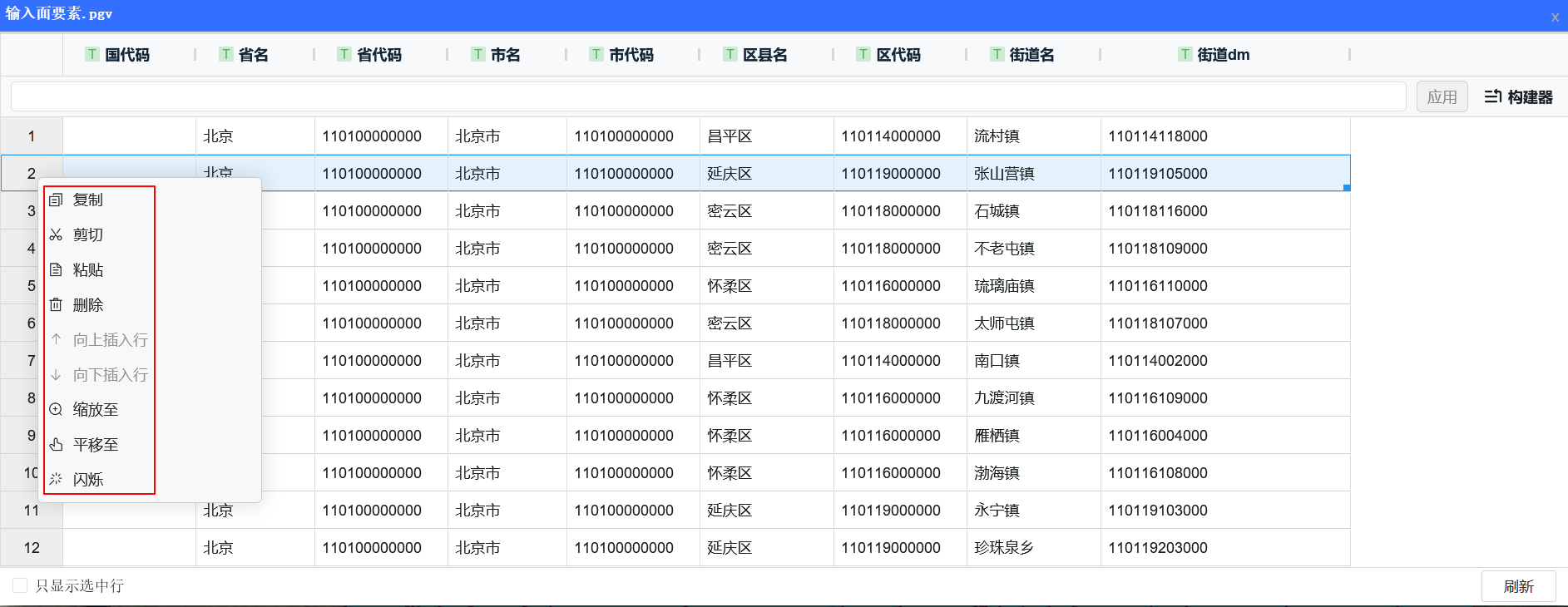This screenshot has width=1568, height=607.
Task: Enable the 只显示选中行 checkbox
Action: tap(20, 585)
